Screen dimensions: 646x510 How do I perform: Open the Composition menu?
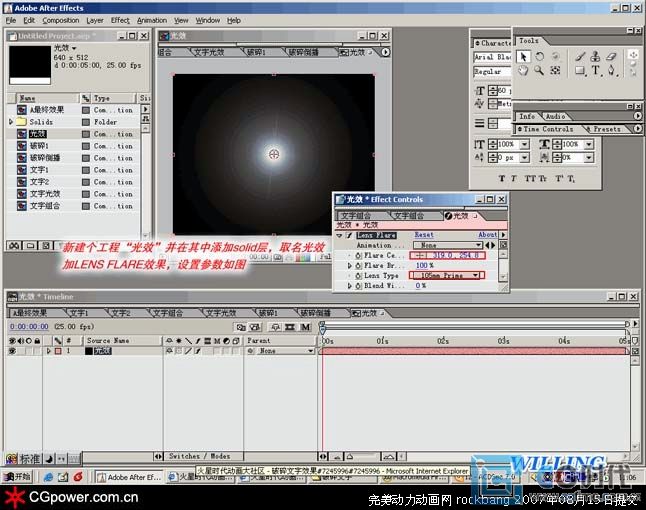coord(61,20)
